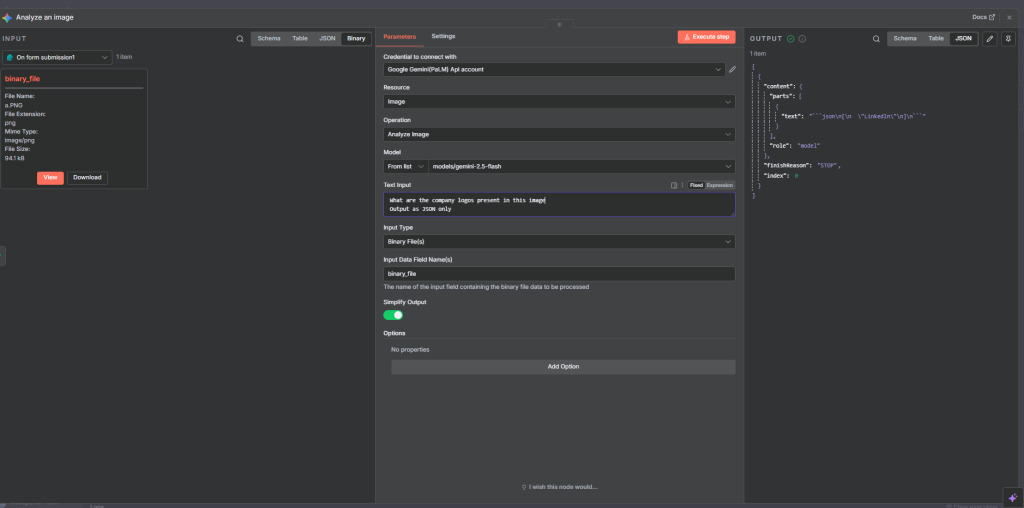The image size is (1024, 508).
Task: Click the Download button for binary_file
Action: [87, 177]
